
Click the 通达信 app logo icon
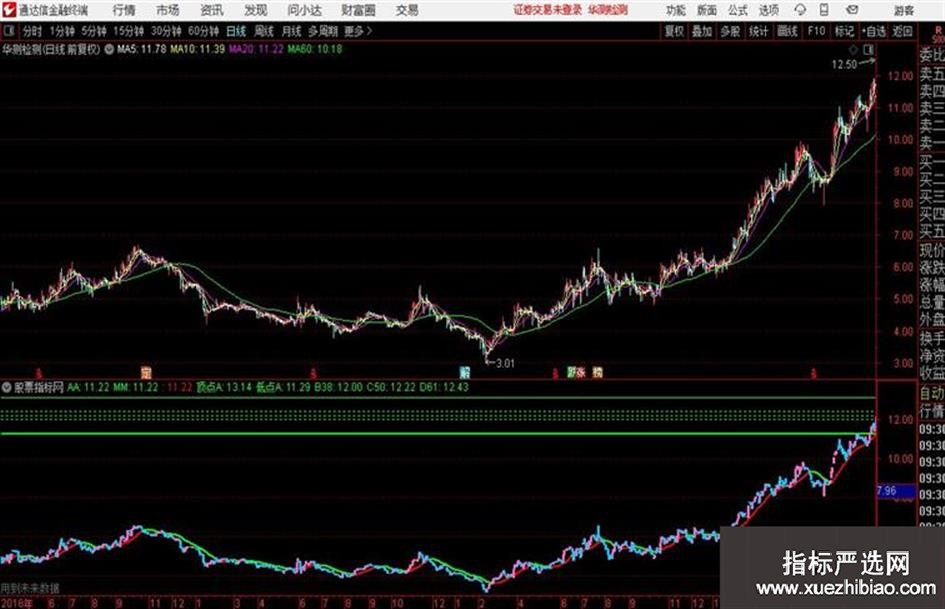tap(9, 10)
